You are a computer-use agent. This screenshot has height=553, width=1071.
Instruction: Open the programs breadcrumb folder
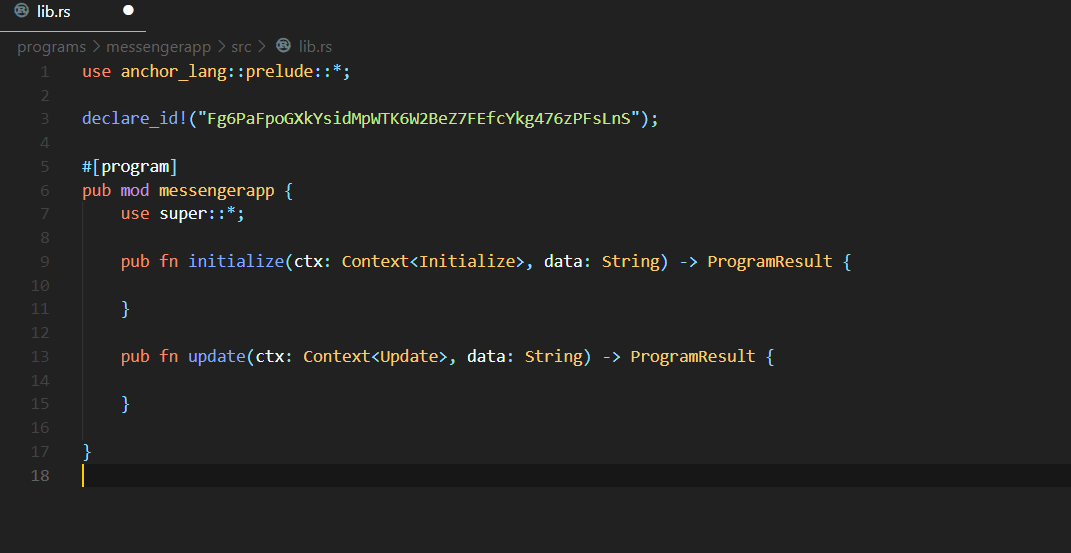pos(51,46)
